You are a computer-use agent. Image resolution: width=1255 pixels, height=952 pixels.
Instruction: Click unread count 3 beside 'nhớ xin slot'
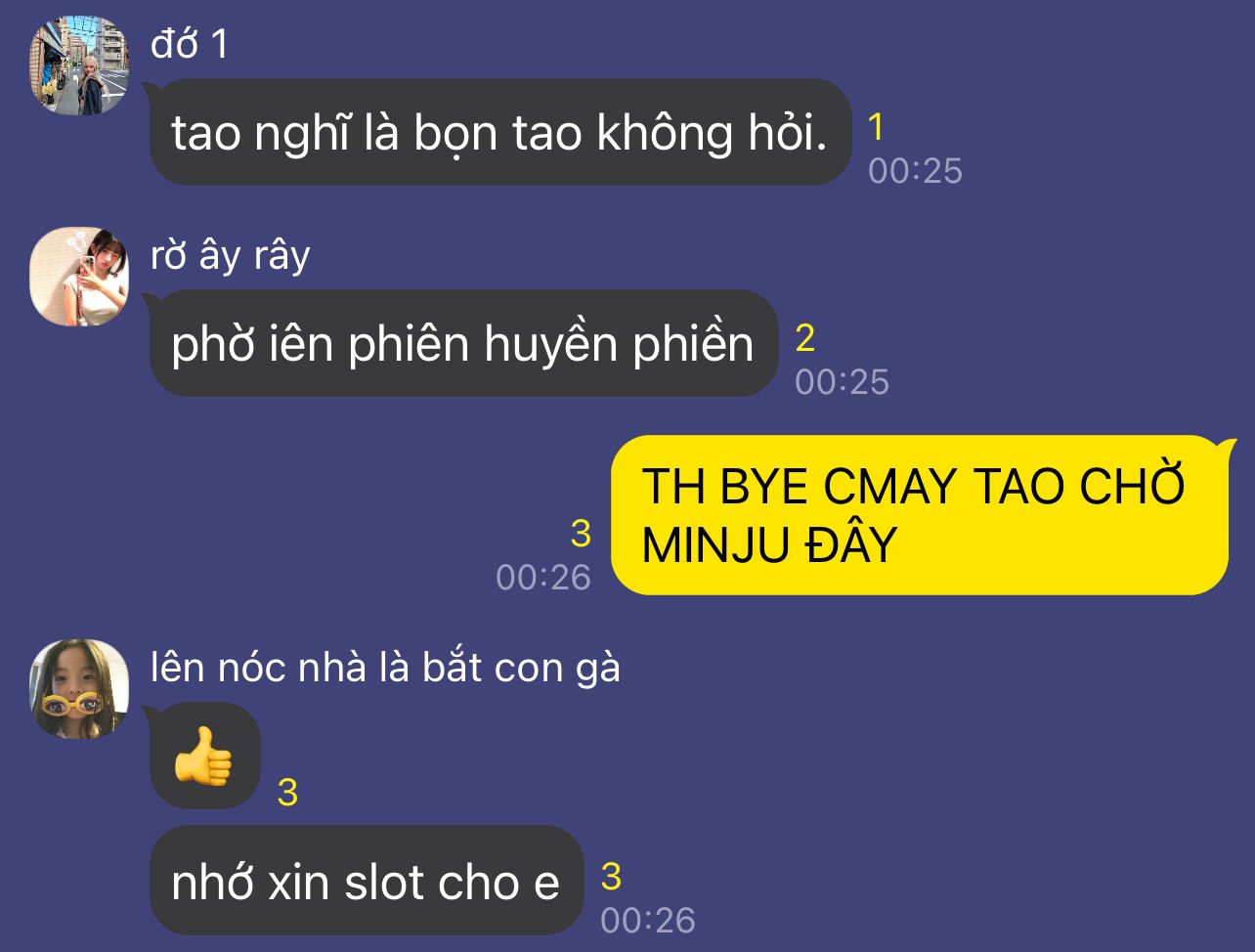[611, 877]
